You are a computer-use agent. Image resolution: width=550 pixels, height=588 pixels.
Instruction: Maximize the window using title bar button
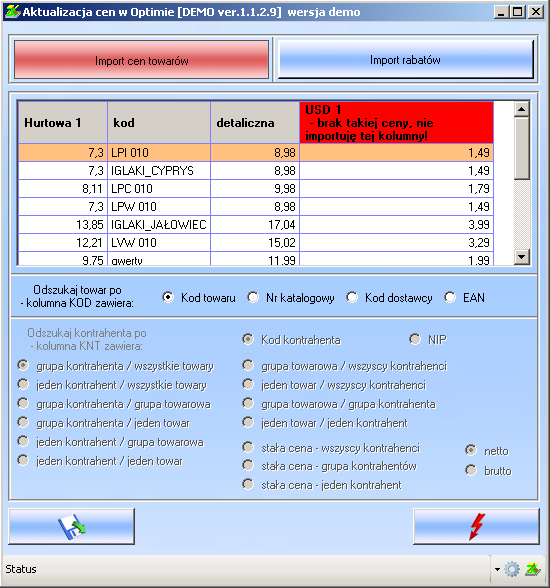tap(518, 12)
